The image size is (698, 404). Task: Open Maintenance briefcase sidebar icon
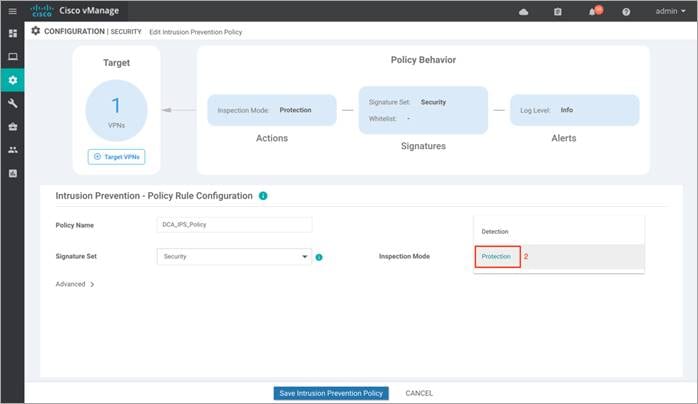point(13,127)
